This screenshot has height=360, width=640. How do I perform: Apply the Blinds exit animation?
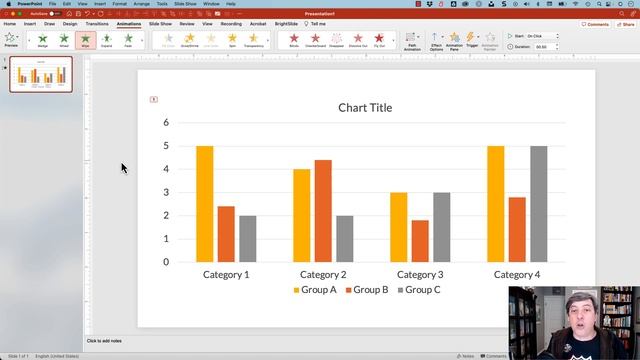(x=294, y=40)
